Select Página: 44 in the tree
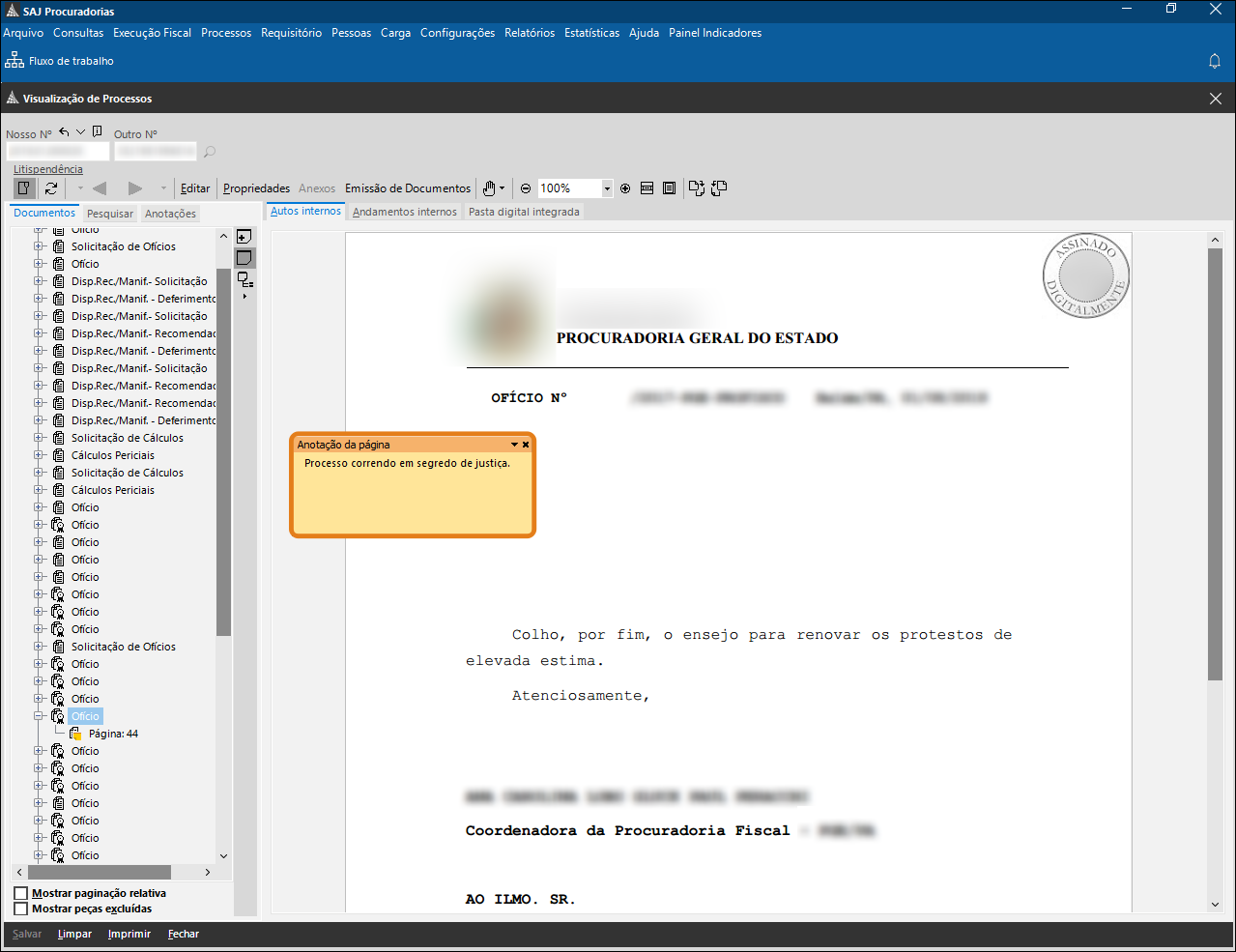The height and width of the screenshot is (952, 1236). [113, 734]
